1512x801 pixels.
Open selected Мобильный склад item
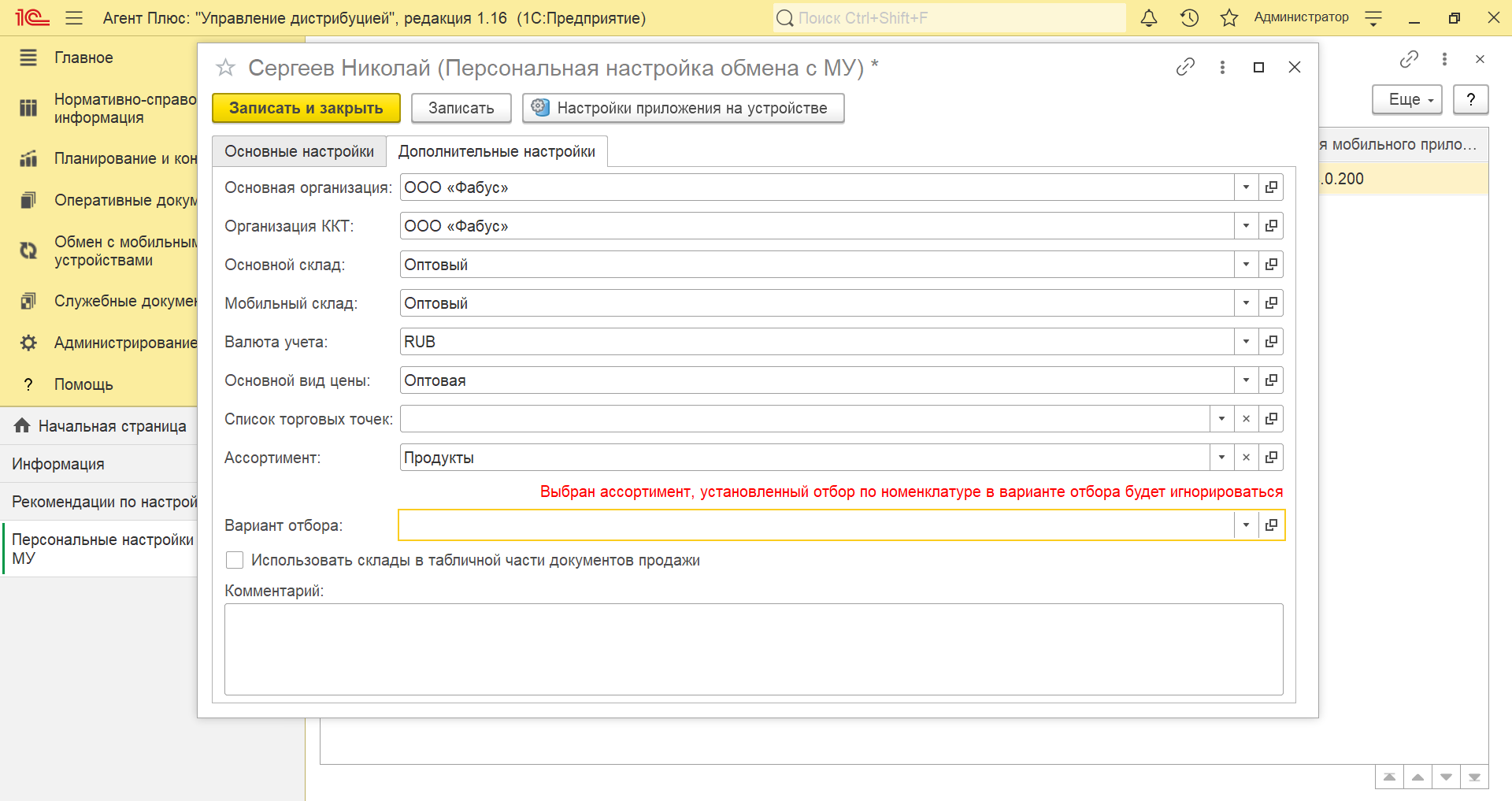pyautogui.click(x=1271, y=303)
